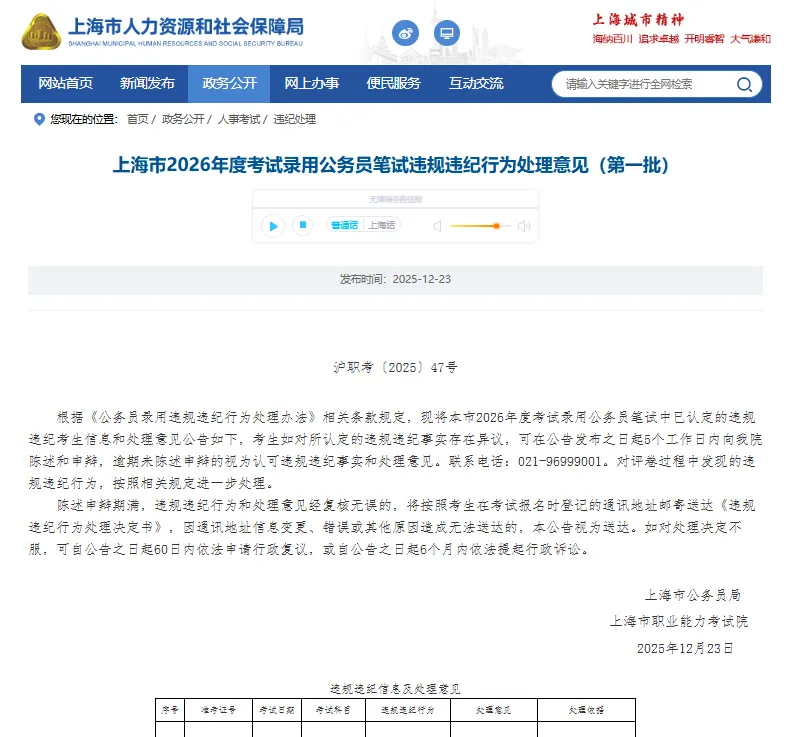This screenshot has width=807, height=737.
Task: Switch audio language to 上海话
Action: click(x=382, y=225)
